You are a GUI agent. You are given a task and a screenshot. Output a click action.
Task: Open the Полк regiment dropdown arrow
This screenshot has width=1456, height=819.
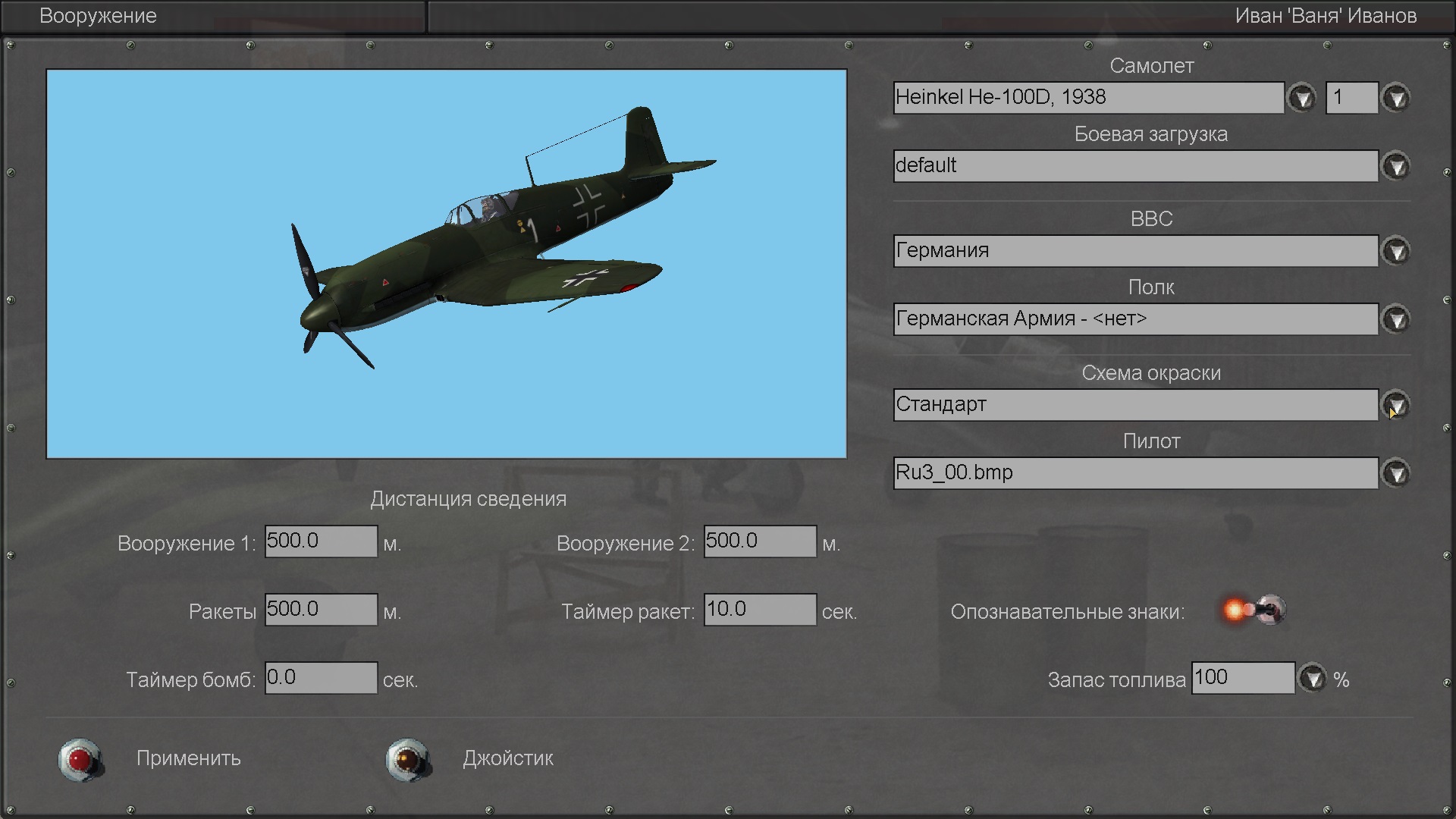click(x=1395, y=319)
